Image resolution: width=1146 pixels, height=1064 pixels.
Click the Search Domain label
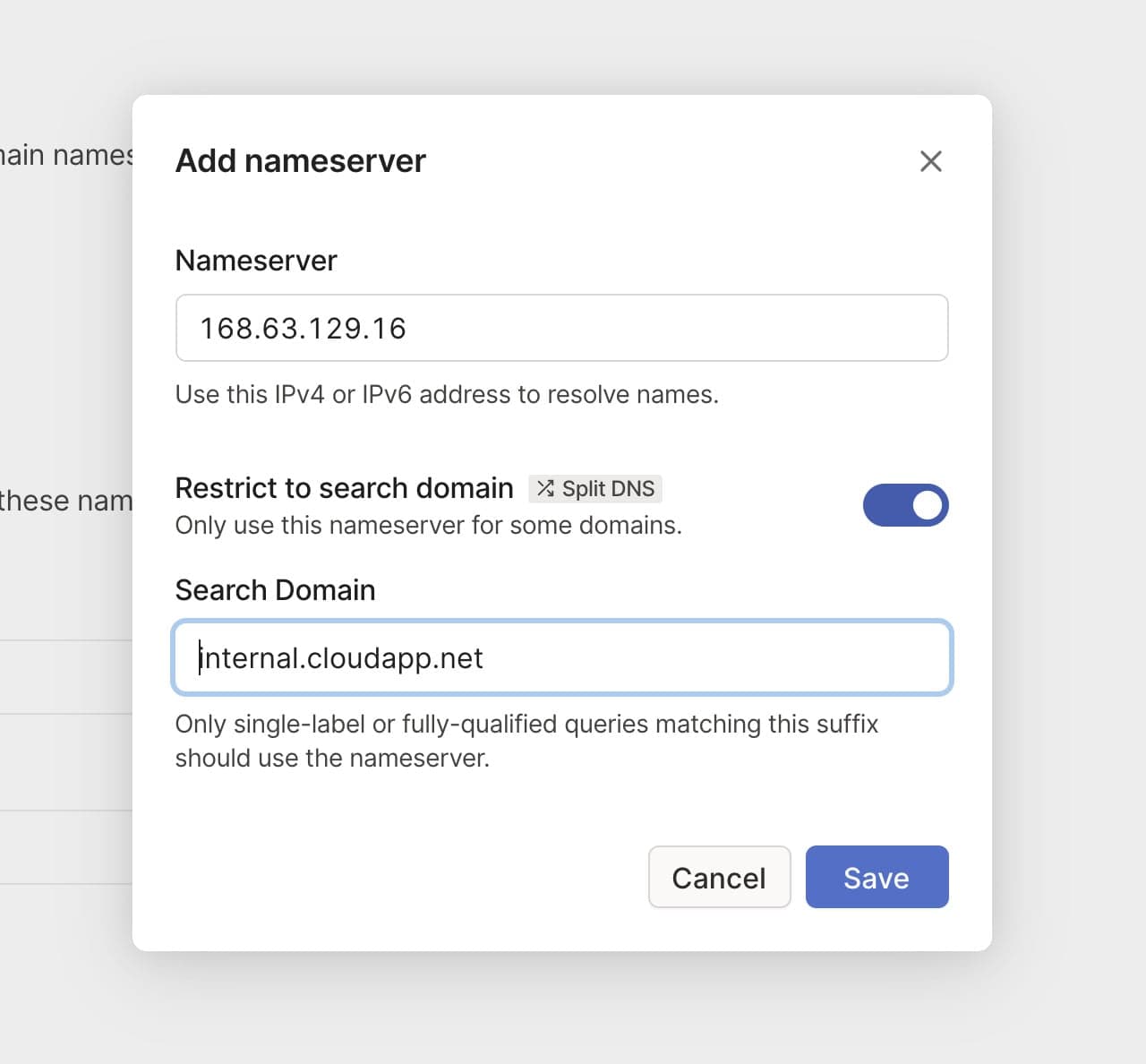click(275, 589)
